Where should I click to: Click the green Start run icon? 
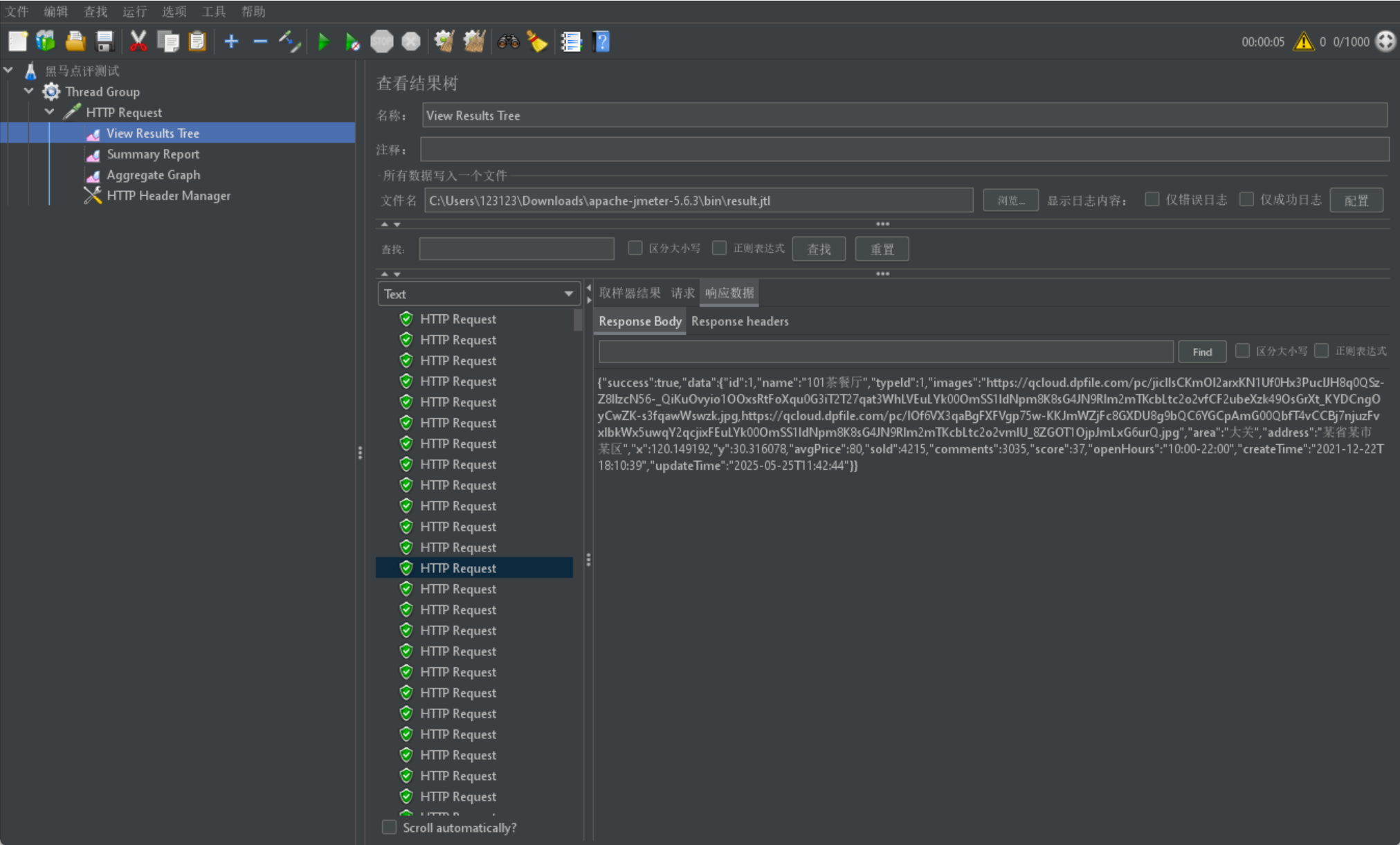click(323, 42)
